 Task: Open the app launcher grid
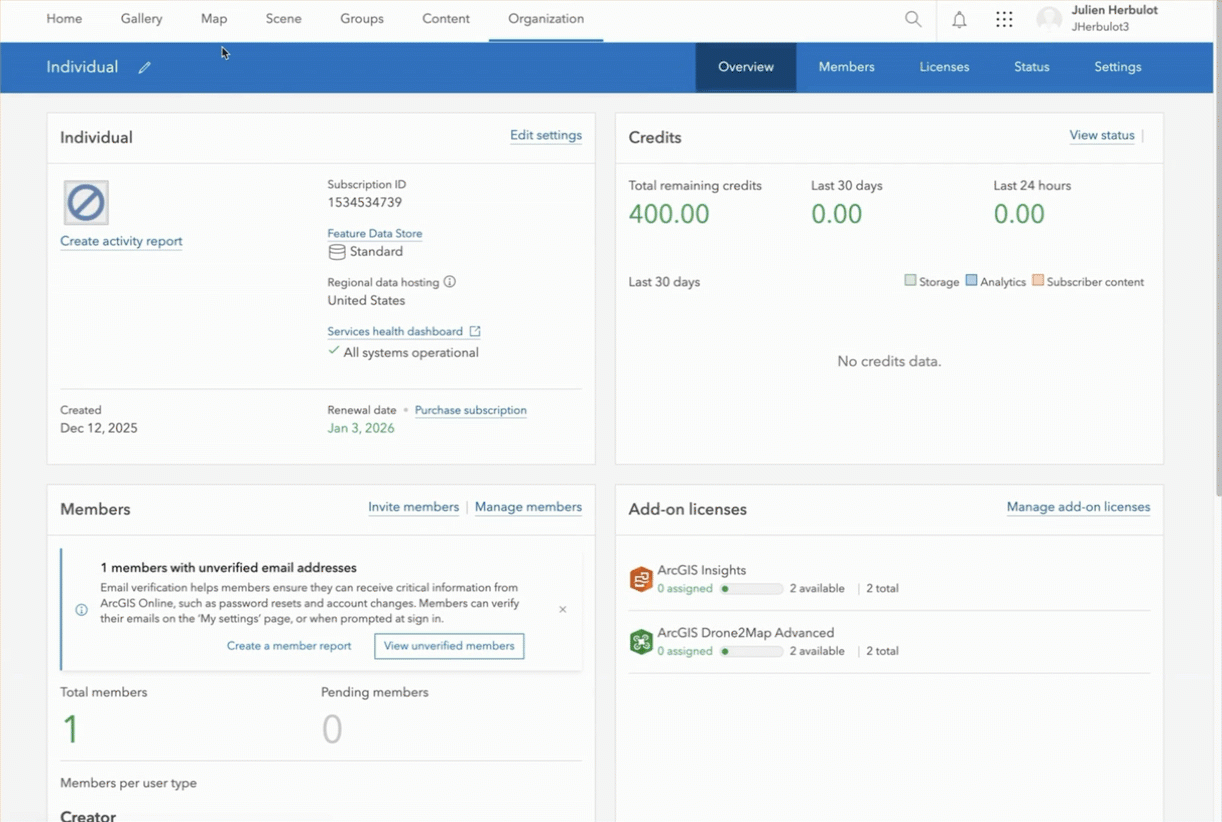point(1004,19)
